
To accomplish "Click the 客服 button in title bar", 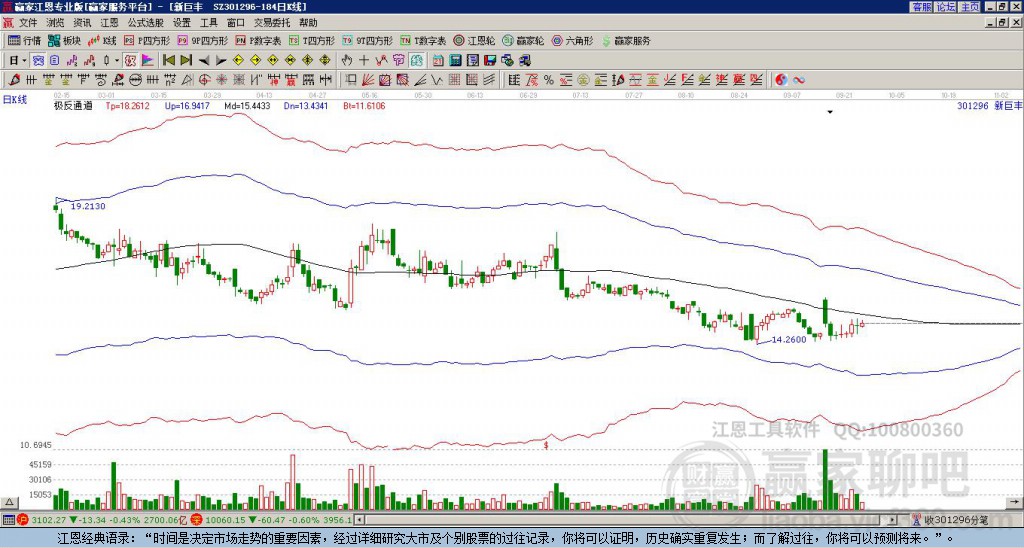I will coord(921,7).
